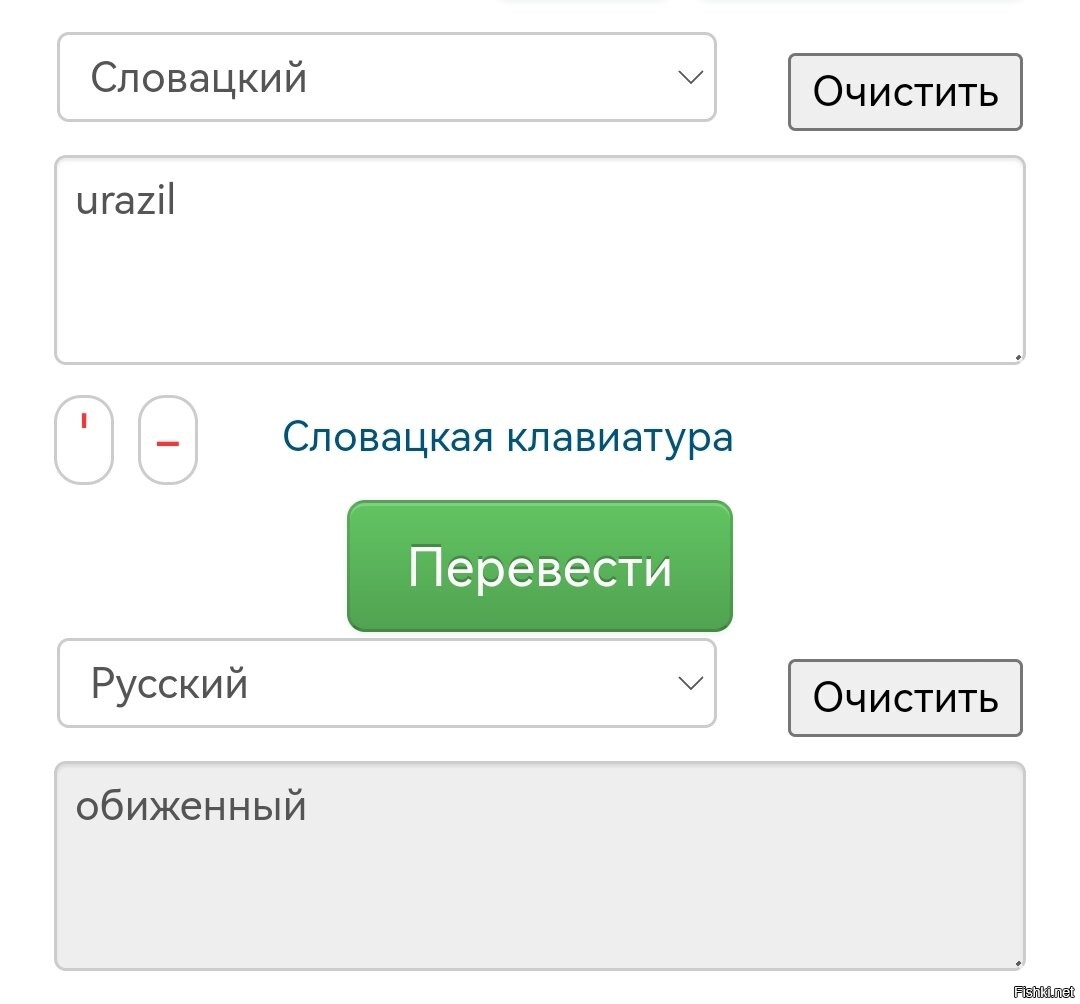The width and height of the screenshot is (1080, 1004).
Task: Click the Fishki.net watermark
Action: (x=1044, y=992)
